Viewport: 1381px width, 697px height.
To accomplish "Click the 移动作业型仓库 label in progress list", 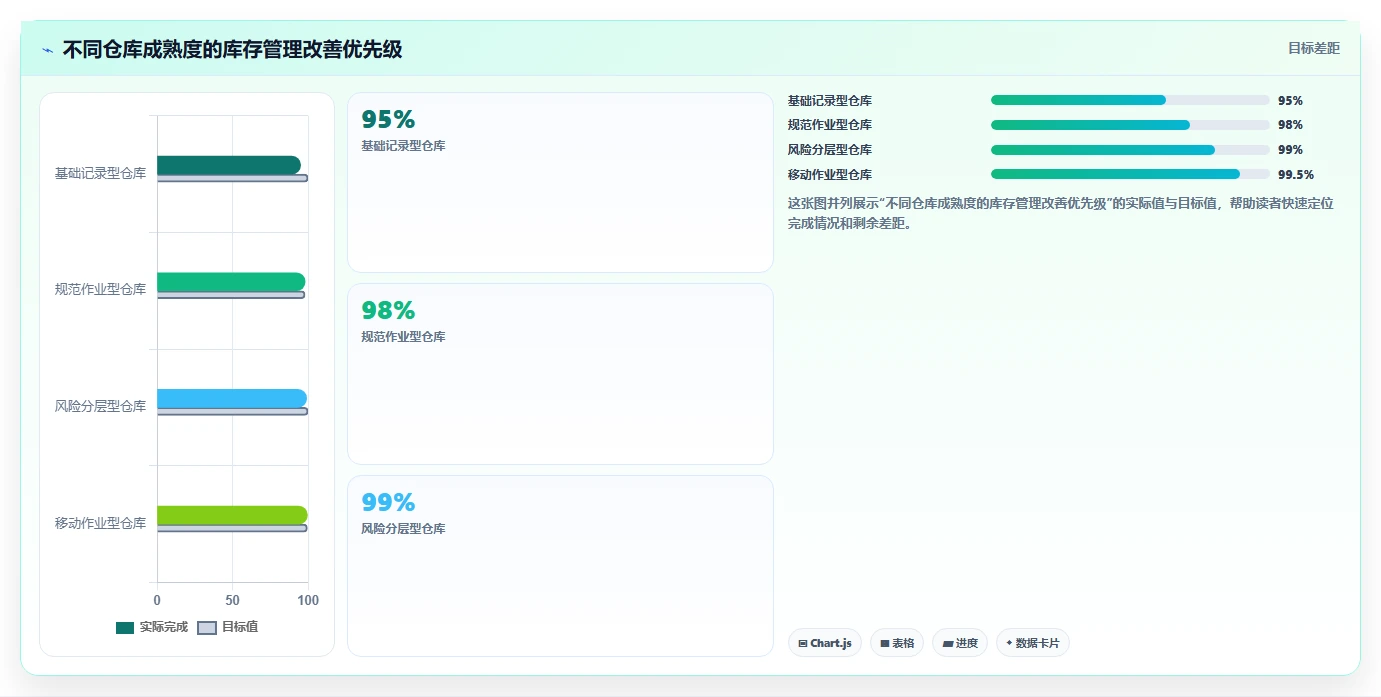I will [830, 174].
